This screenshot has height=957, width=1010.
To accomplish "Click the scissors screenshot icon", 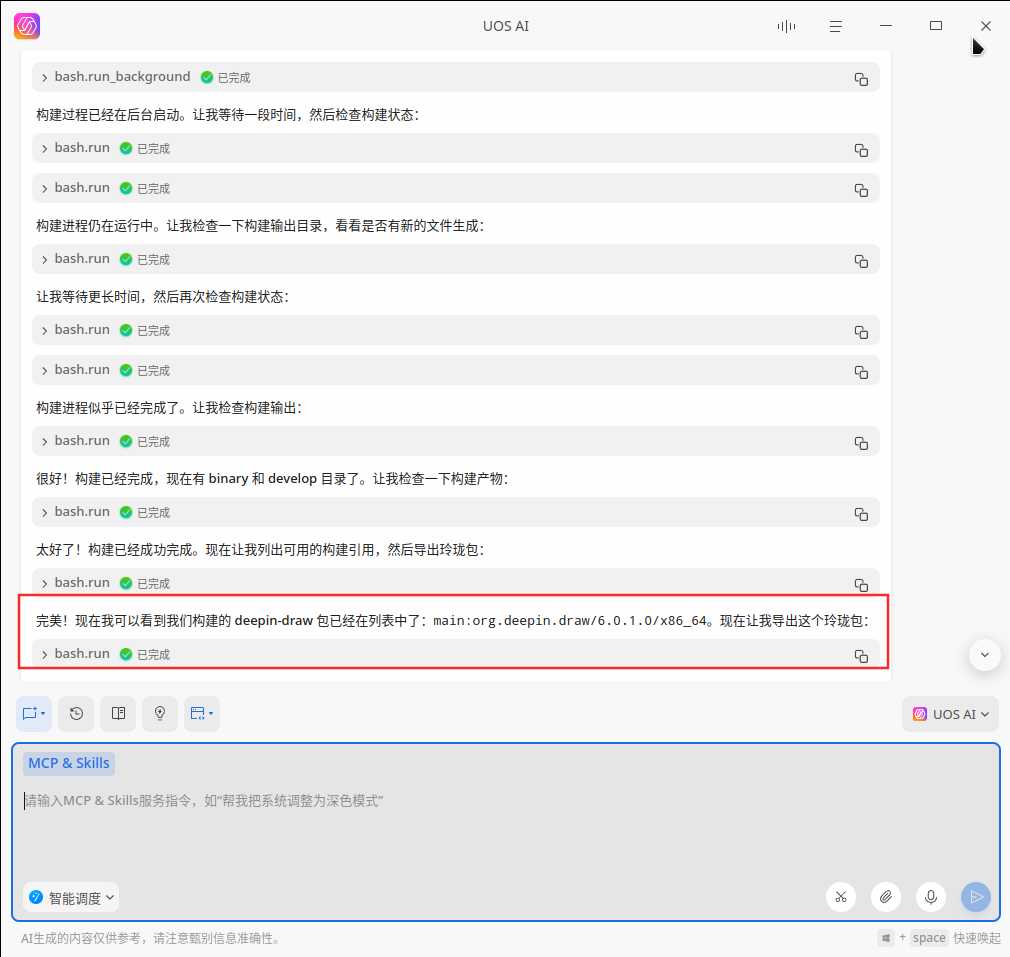I will coord(841,897).
